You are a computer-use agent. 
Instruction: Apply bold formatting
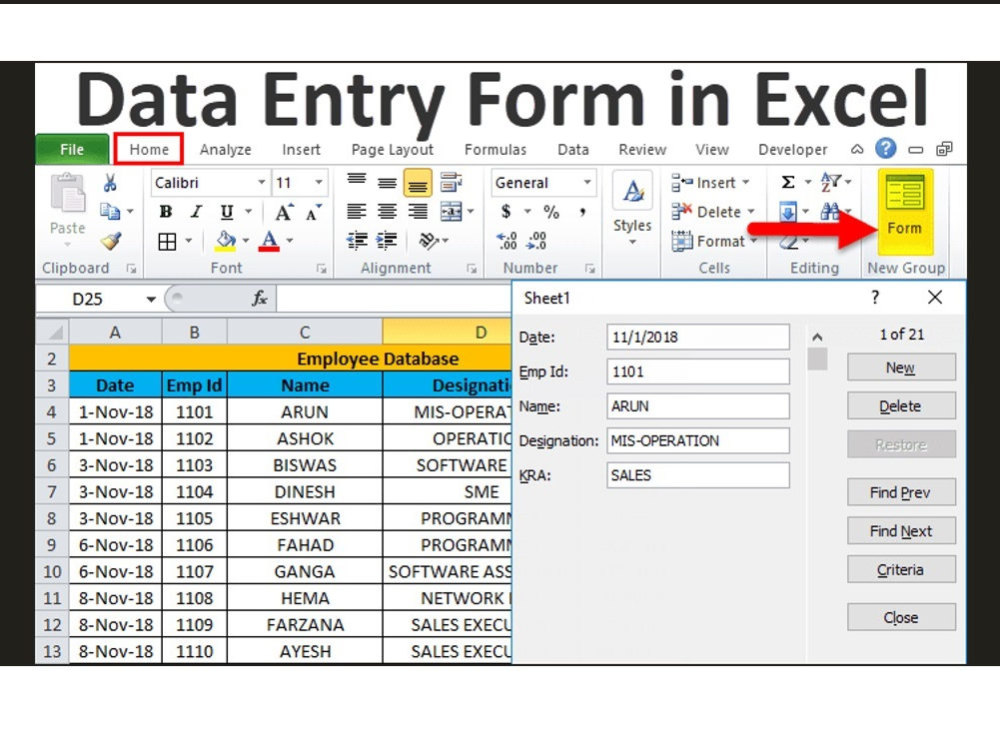pyautogui.click(x=165, y=212)
